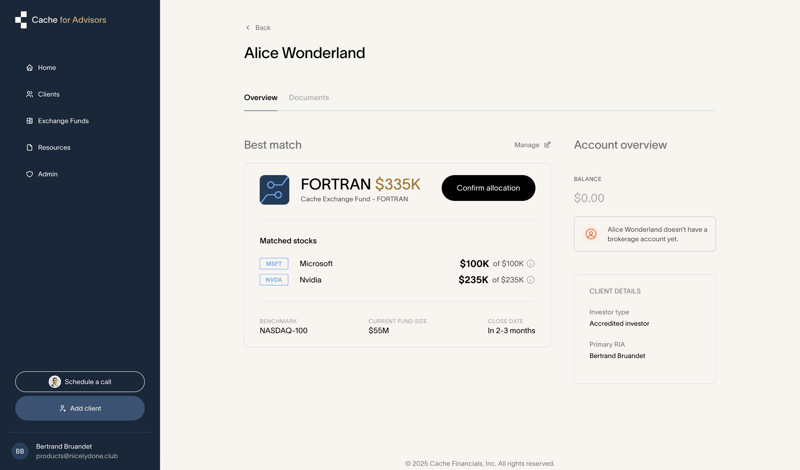Click info icon beside Microsoft amount
Viewport: 800px width, 470px height.
click(x=531, y=264)
